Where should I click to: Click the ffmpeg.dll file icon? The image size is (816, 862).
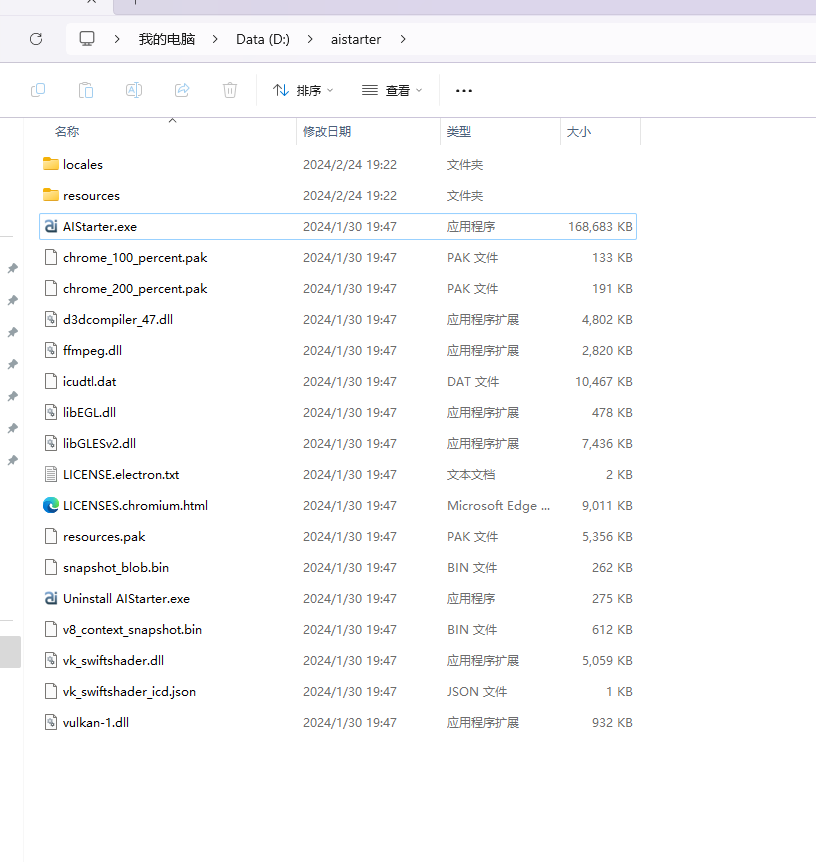(x=51, y=350)
